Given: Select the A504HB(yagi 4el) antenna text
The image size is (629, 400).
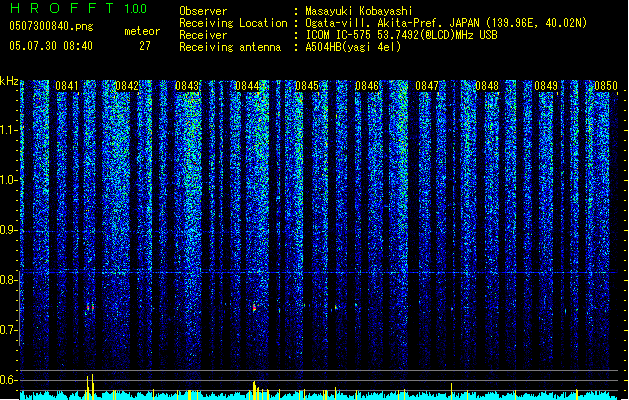Looking at the screenshot, I should point(353,47).
